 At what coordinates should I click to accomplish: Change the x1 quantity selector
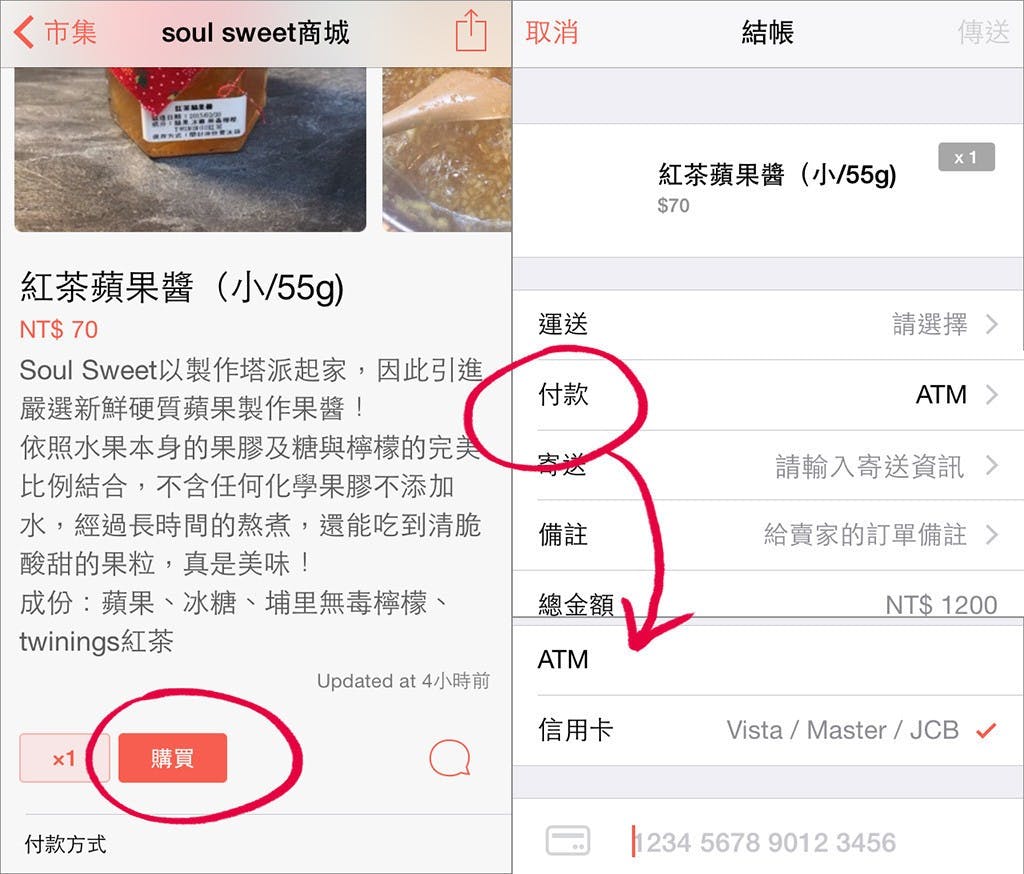pyautogui.click(x=64, y=758)
